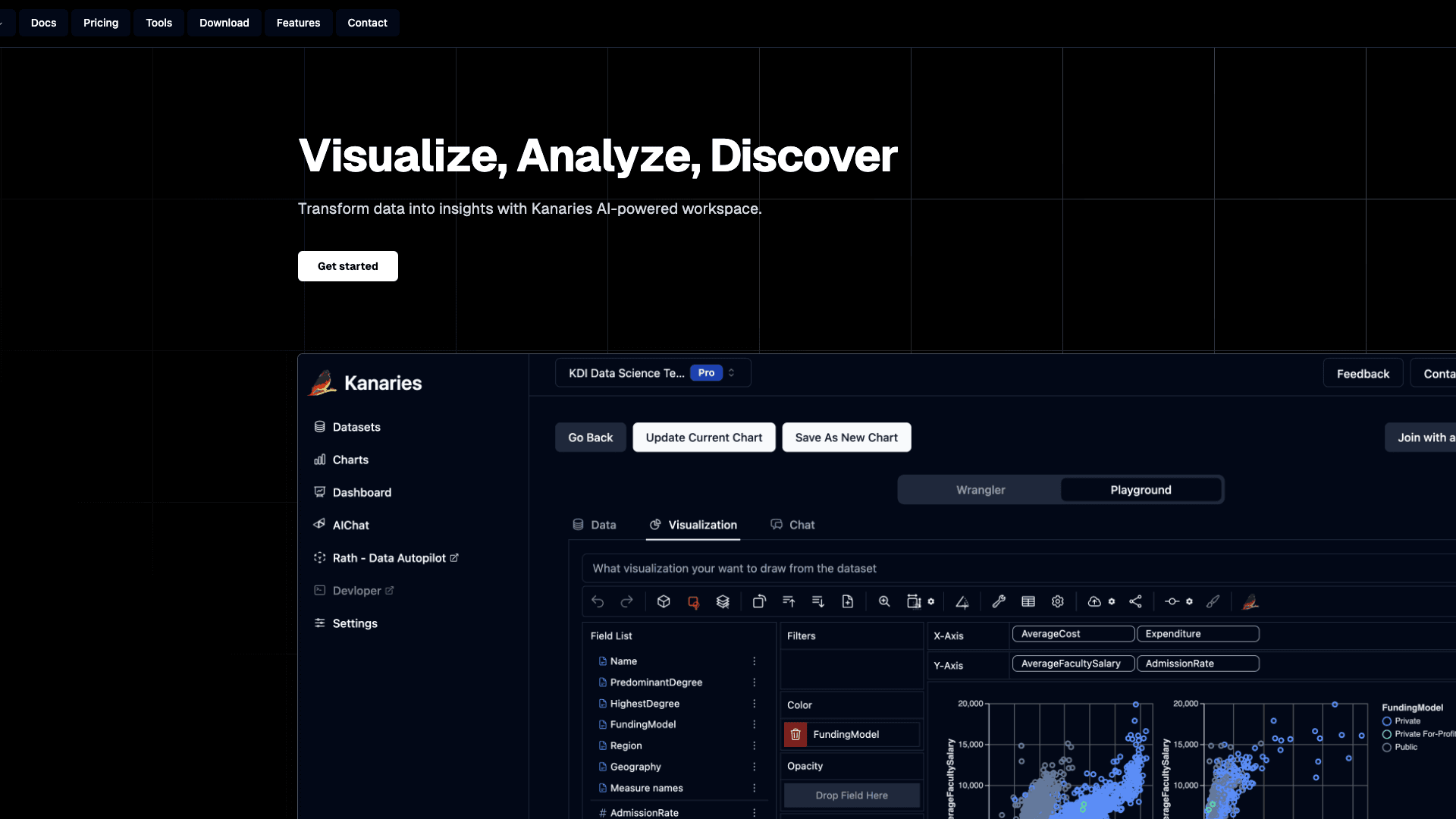This screenshot has height=819, width=1456.
Task: Click the transpose axes toolbar icon
Action: (x=759, y=601)
